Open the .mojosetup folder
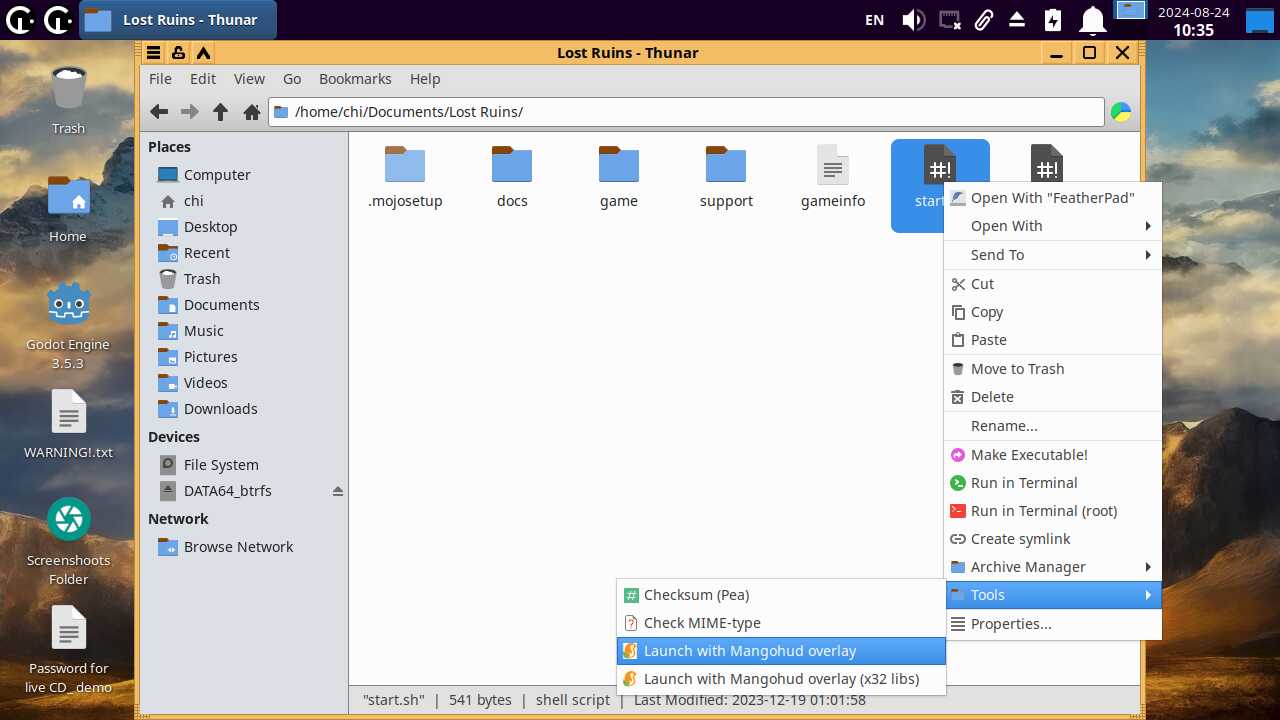1280x720 pixels. tap(405, 177)
